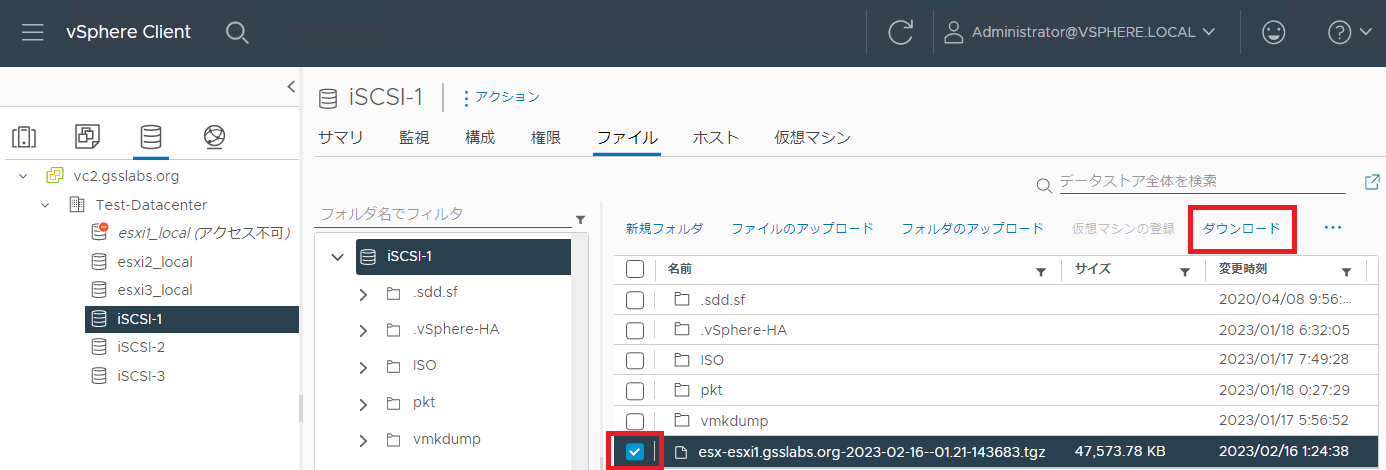Click the データストア全体を検索 search field

pos(1202,182)
